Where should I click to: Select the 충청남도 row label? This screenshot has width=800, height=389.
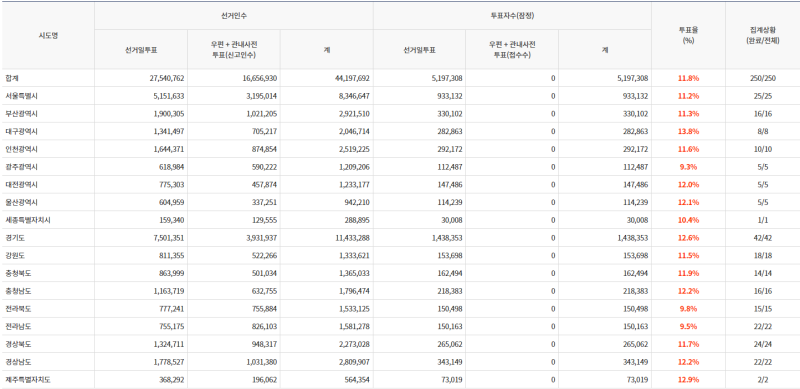18,291
